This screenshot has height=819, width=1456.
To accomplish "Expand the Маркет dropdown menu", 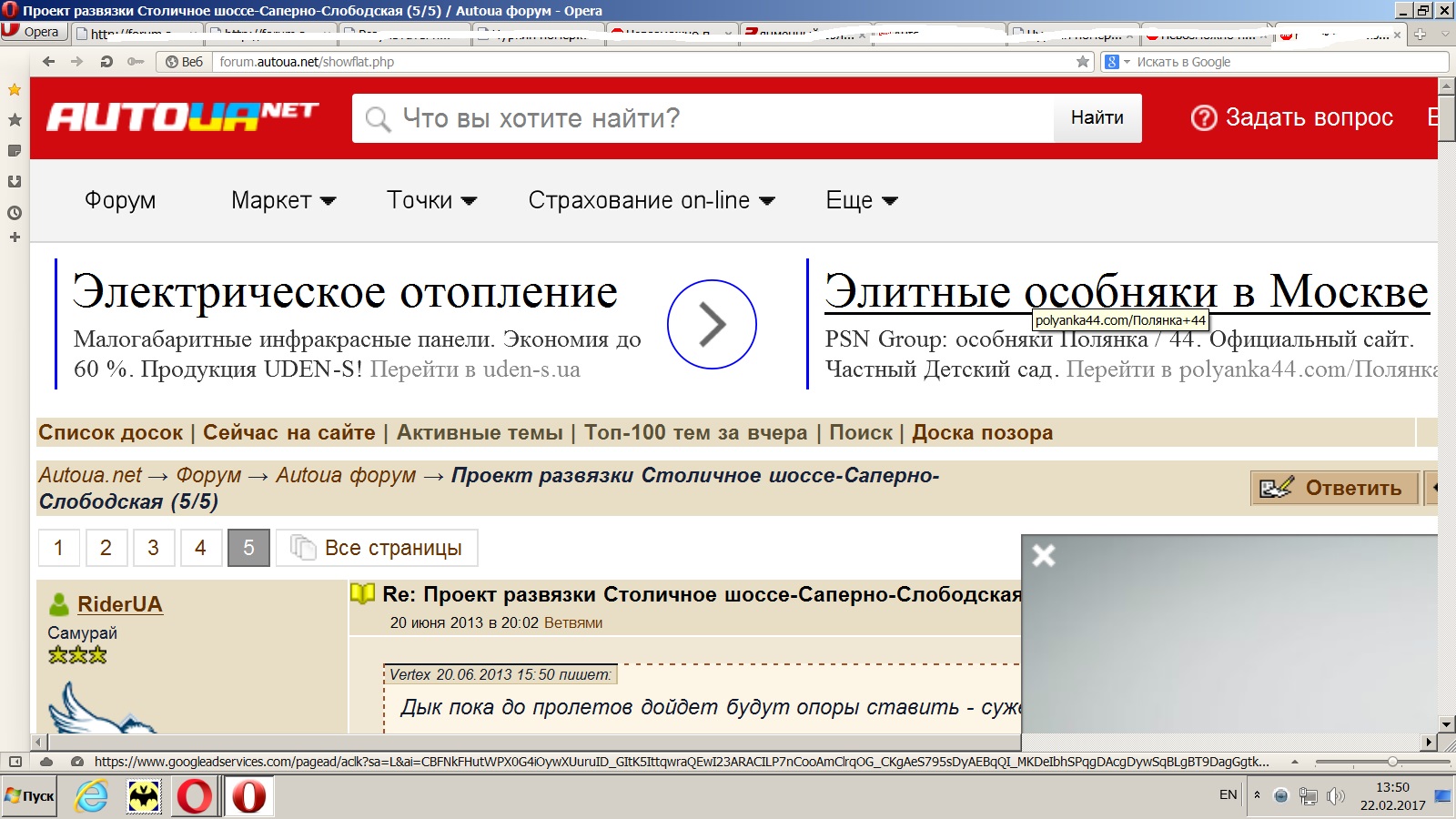I will [283, 200].
